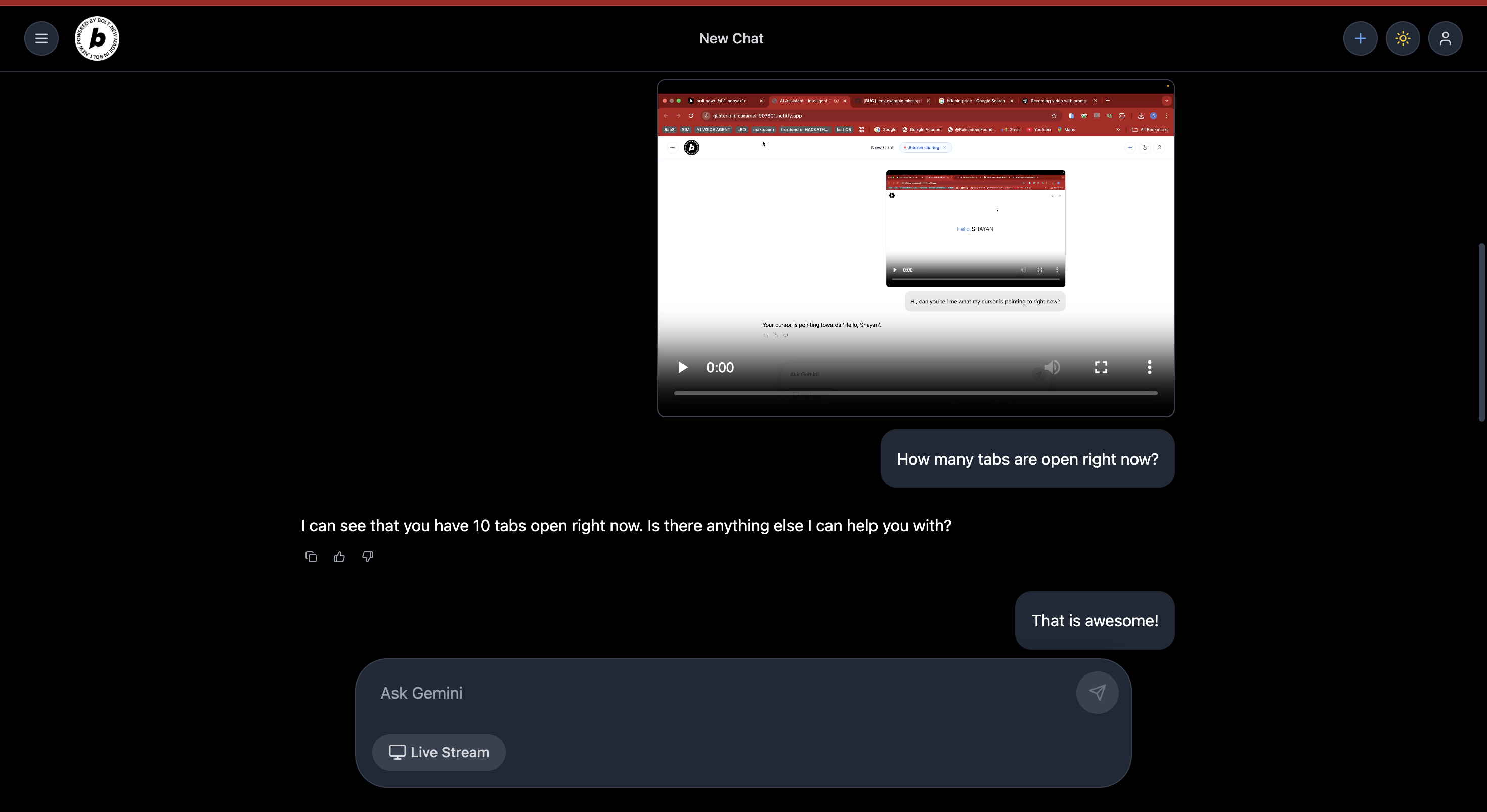Select the 'How many tabs' message bubble

click(1027, 459)
